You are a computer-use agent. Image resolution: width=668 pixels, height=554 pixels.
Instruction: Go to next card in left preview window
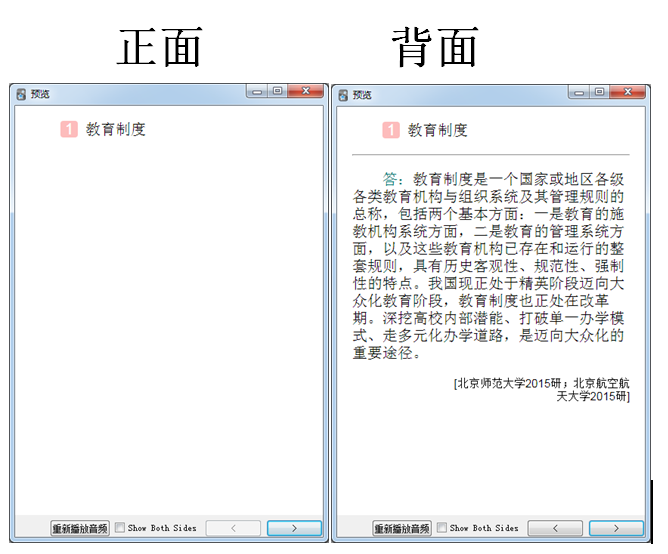pyautogui.click(x=294, y=528)
